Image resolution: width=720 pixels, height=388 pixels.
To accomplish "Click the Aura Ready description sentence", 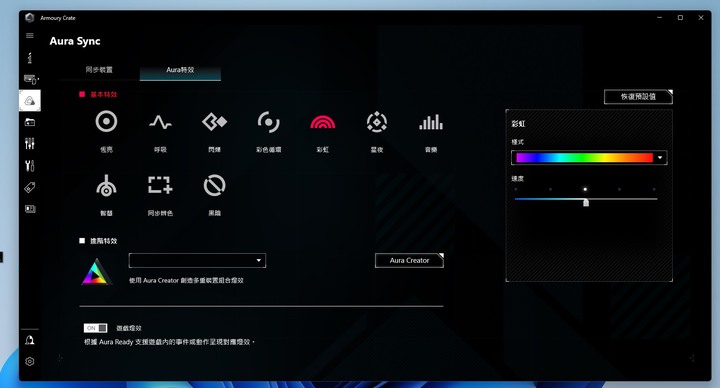I will tap(169, 342).
